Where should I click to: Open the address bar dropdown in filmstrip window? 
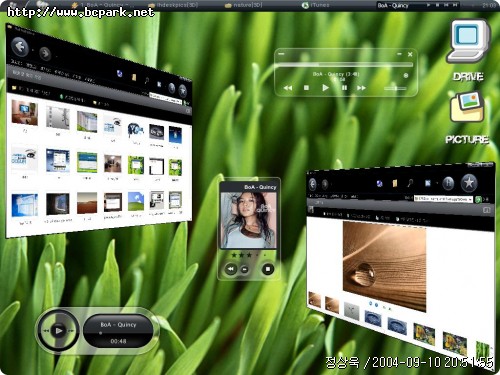470,199
